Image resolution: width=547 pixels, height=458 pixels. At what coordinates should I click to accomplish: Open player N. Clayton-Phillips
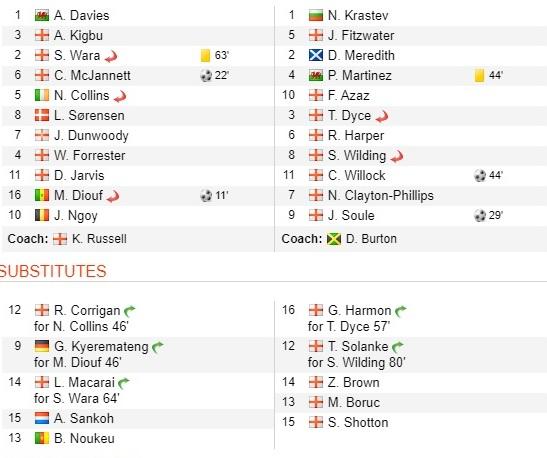coord(381,196)
